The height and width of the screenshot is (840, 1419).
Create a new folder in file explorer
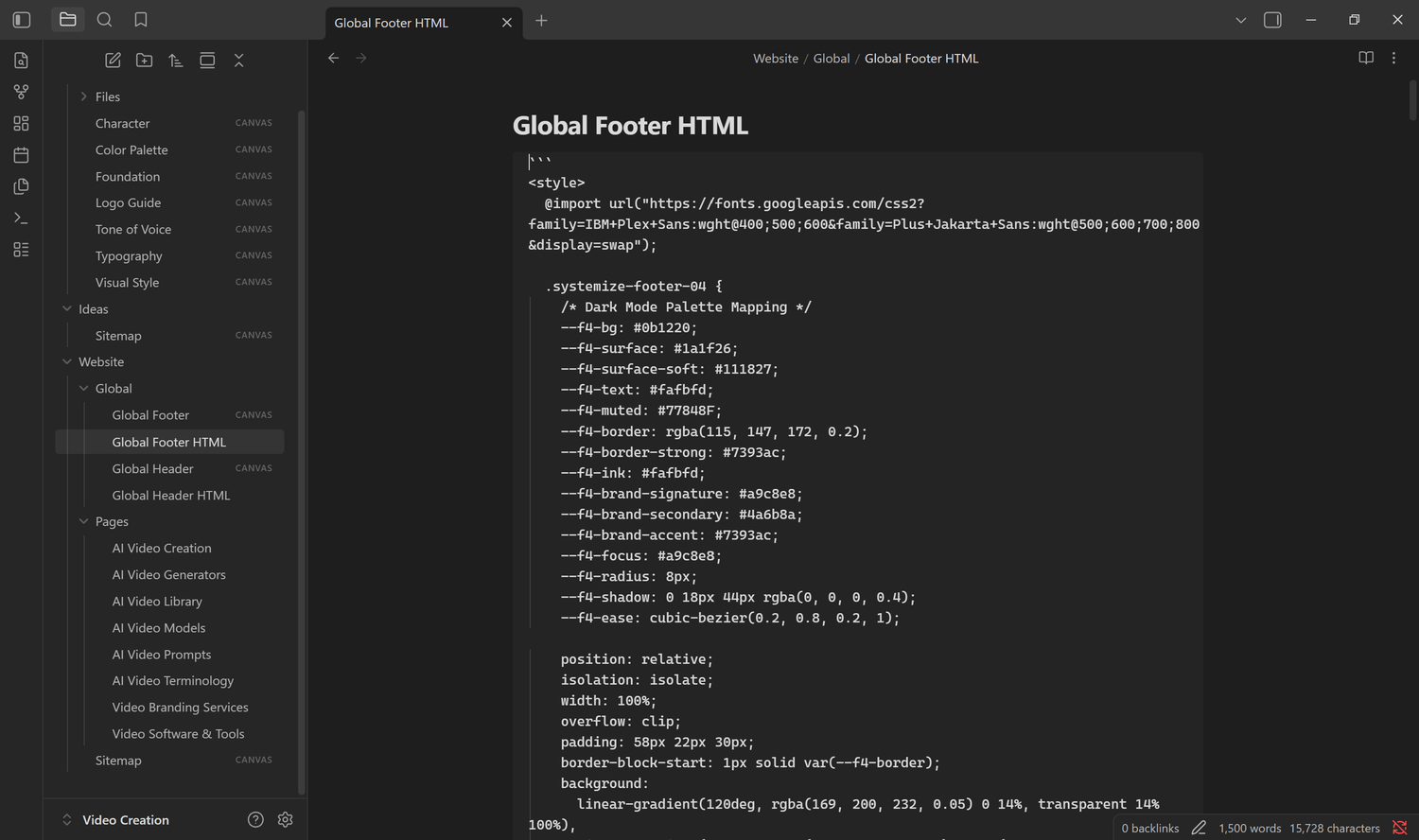pyautogui.click(x=144, y=61)
